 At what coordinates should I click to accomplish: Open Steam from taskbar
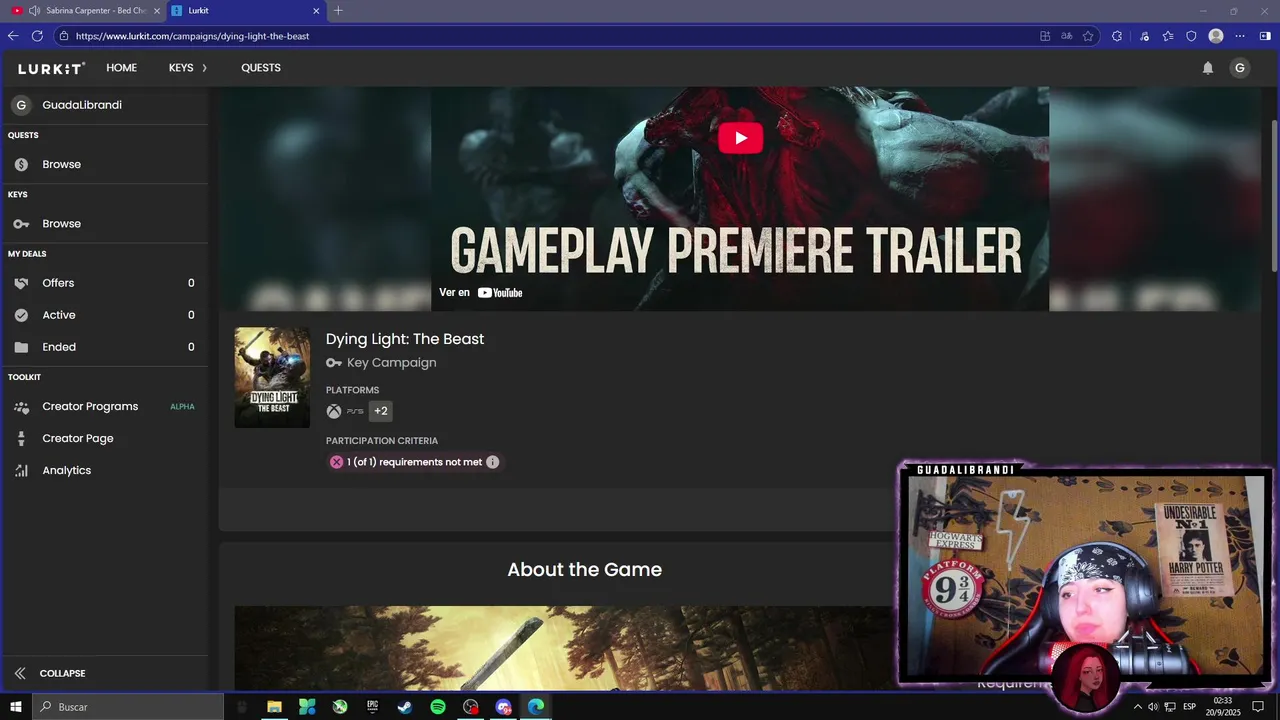click(x=405, y=707)
